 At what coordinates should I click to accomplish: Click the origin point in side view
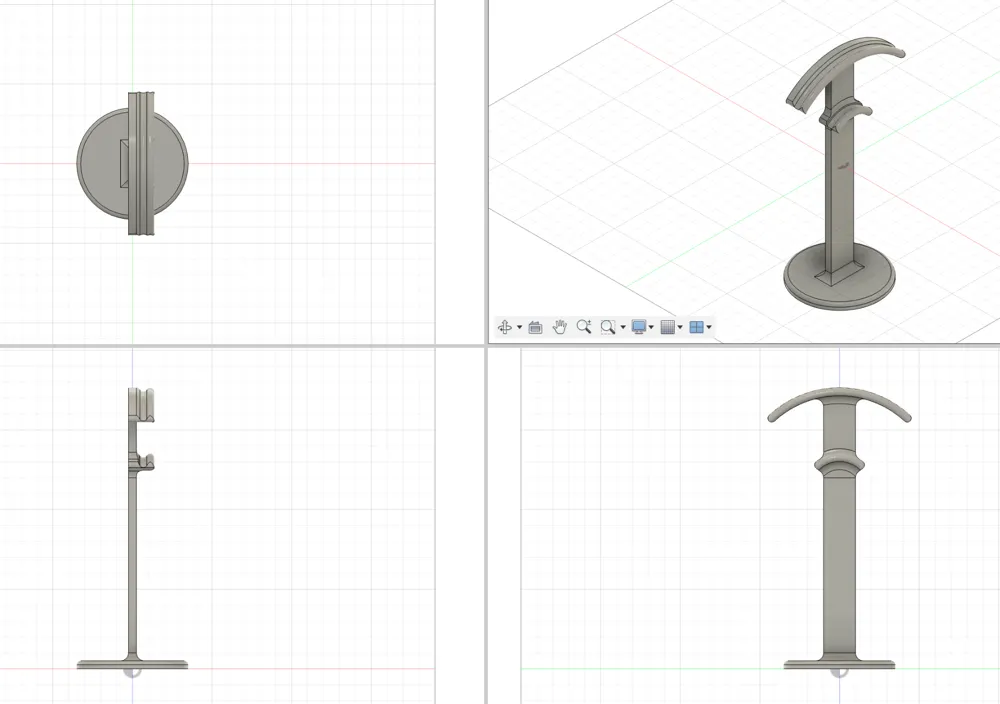click(133, 670)
